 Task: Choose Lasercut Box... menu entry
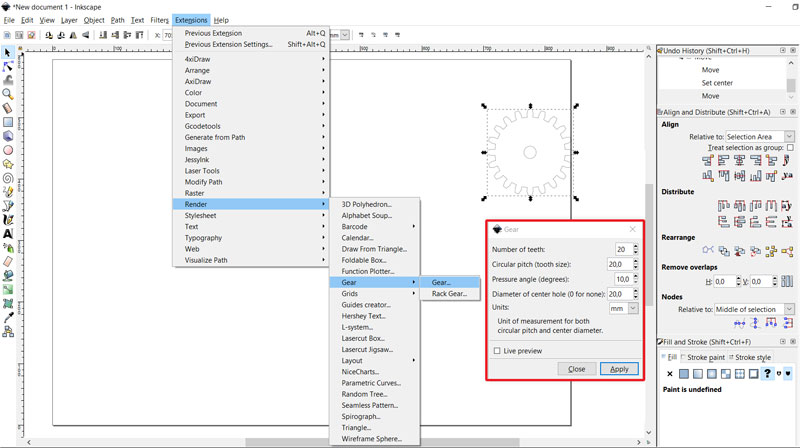tap(375, 338)
